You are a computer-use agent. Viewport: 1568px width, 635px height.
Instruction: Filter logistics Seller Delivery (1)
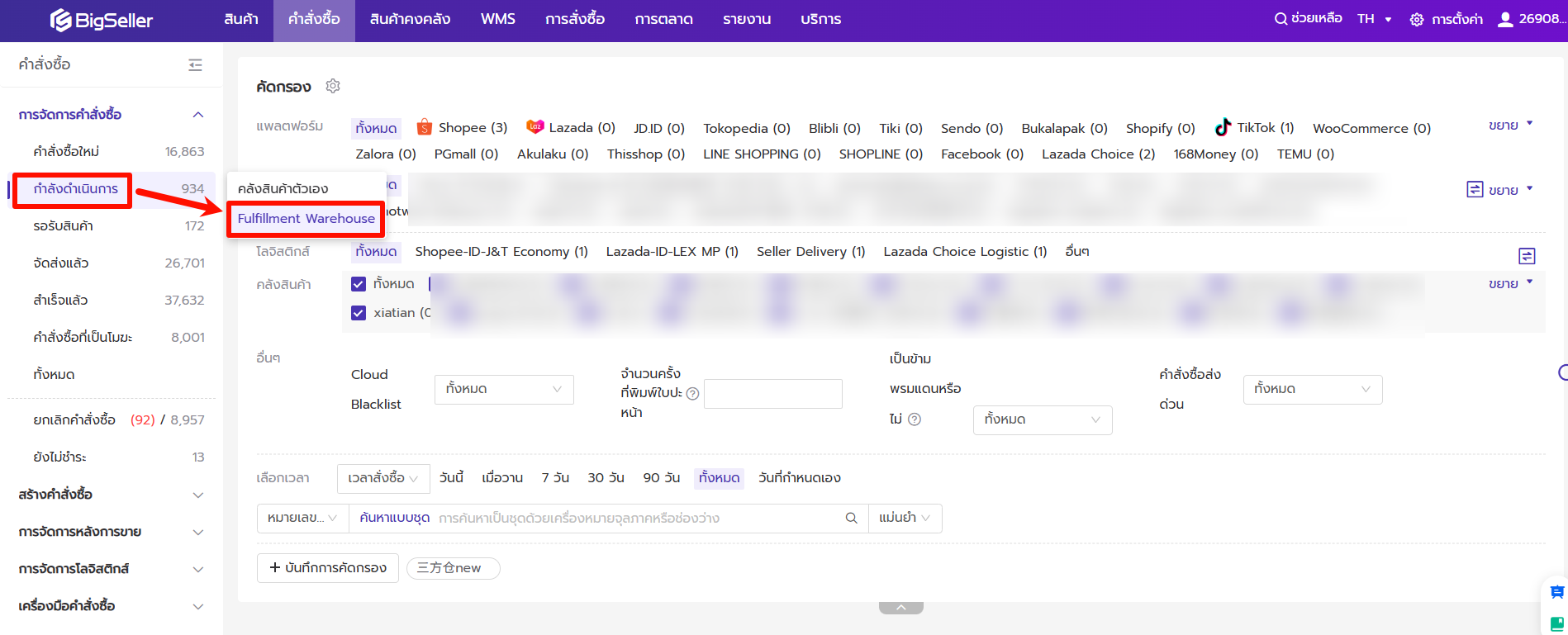(x=810, y=252)
